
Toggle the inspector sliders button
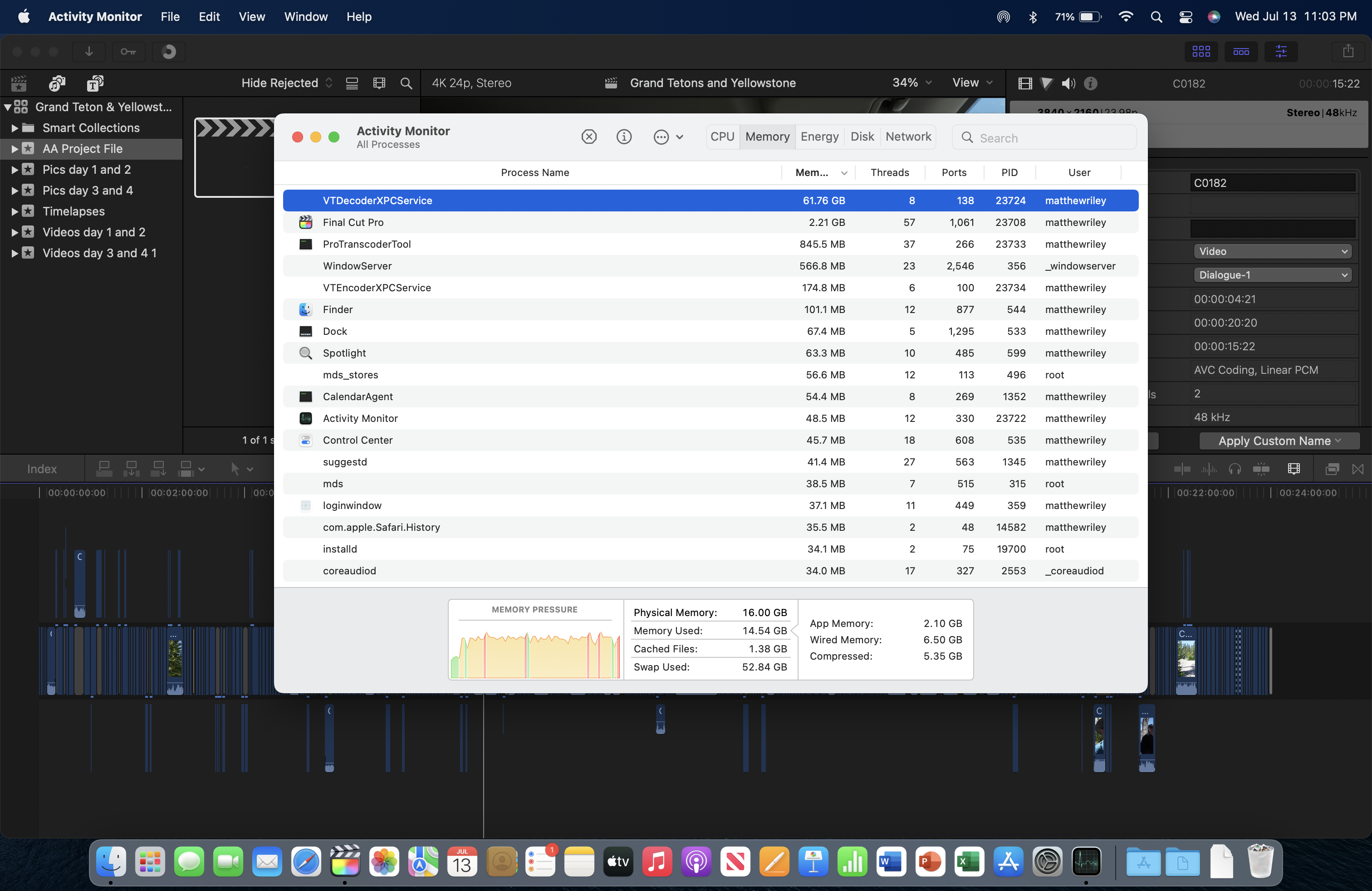click(x=1281, y=51)
